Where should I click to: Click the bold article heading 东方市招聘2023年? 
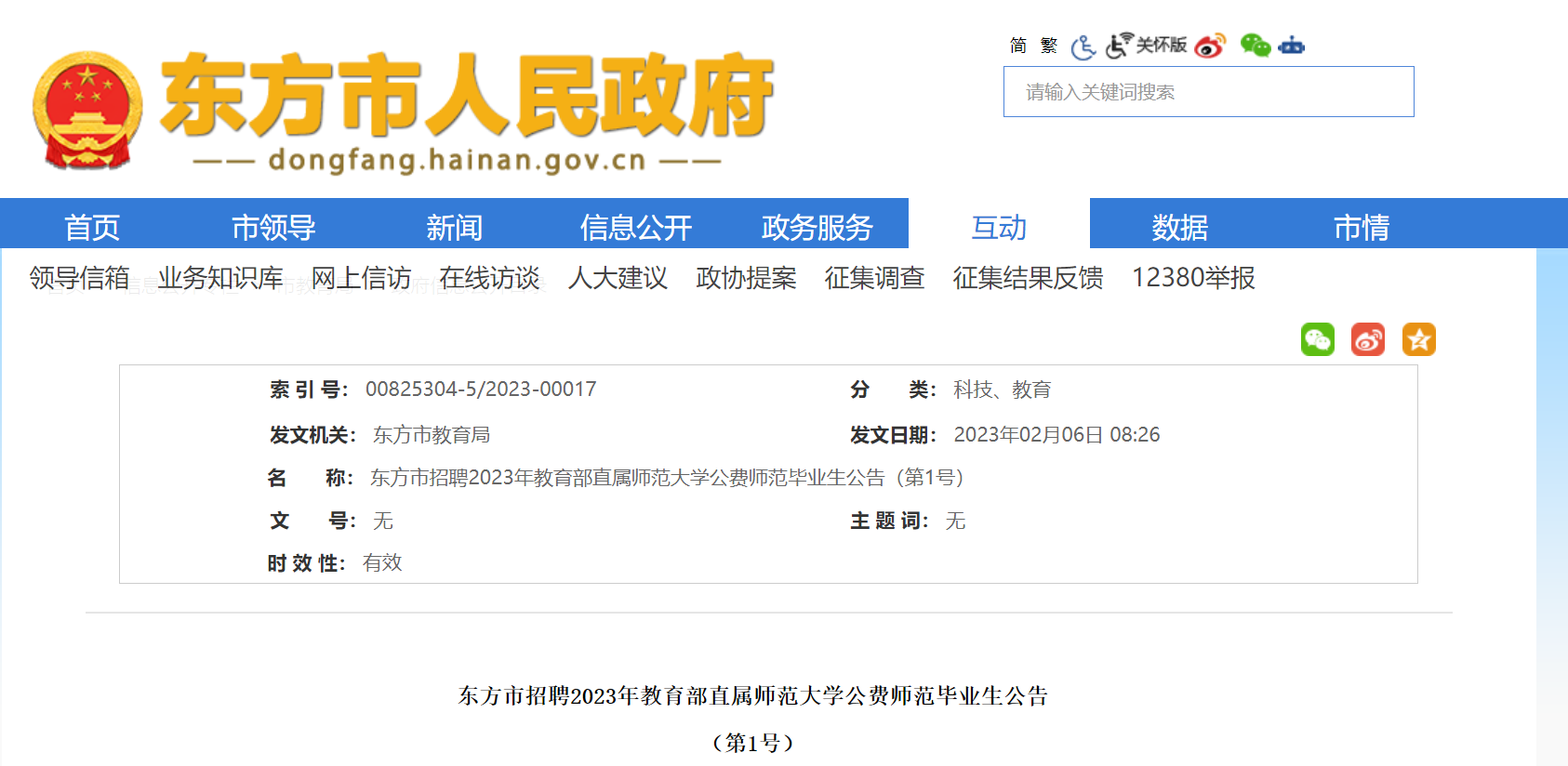click(x=753, y=695)
